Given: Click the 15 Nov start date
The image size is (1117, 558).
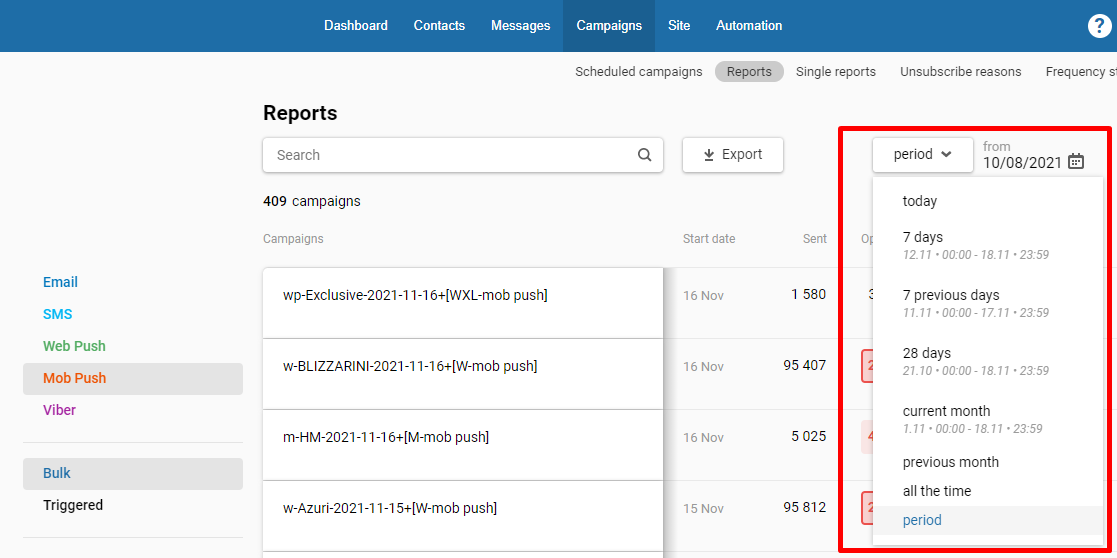Looking at the screenshot, I should coord(703,509).
